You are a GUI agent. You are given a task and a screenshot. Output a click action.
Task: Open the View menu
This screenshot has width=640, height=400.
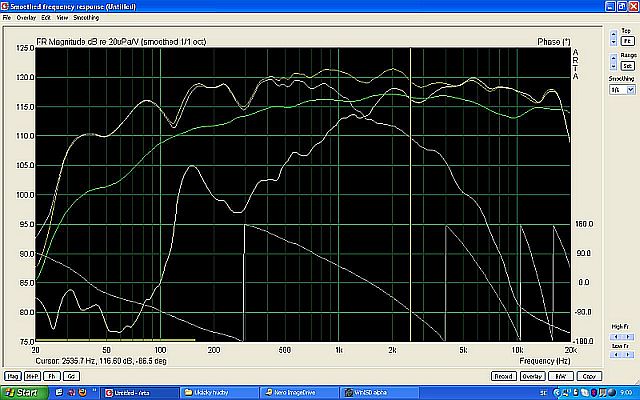[62, 18]
